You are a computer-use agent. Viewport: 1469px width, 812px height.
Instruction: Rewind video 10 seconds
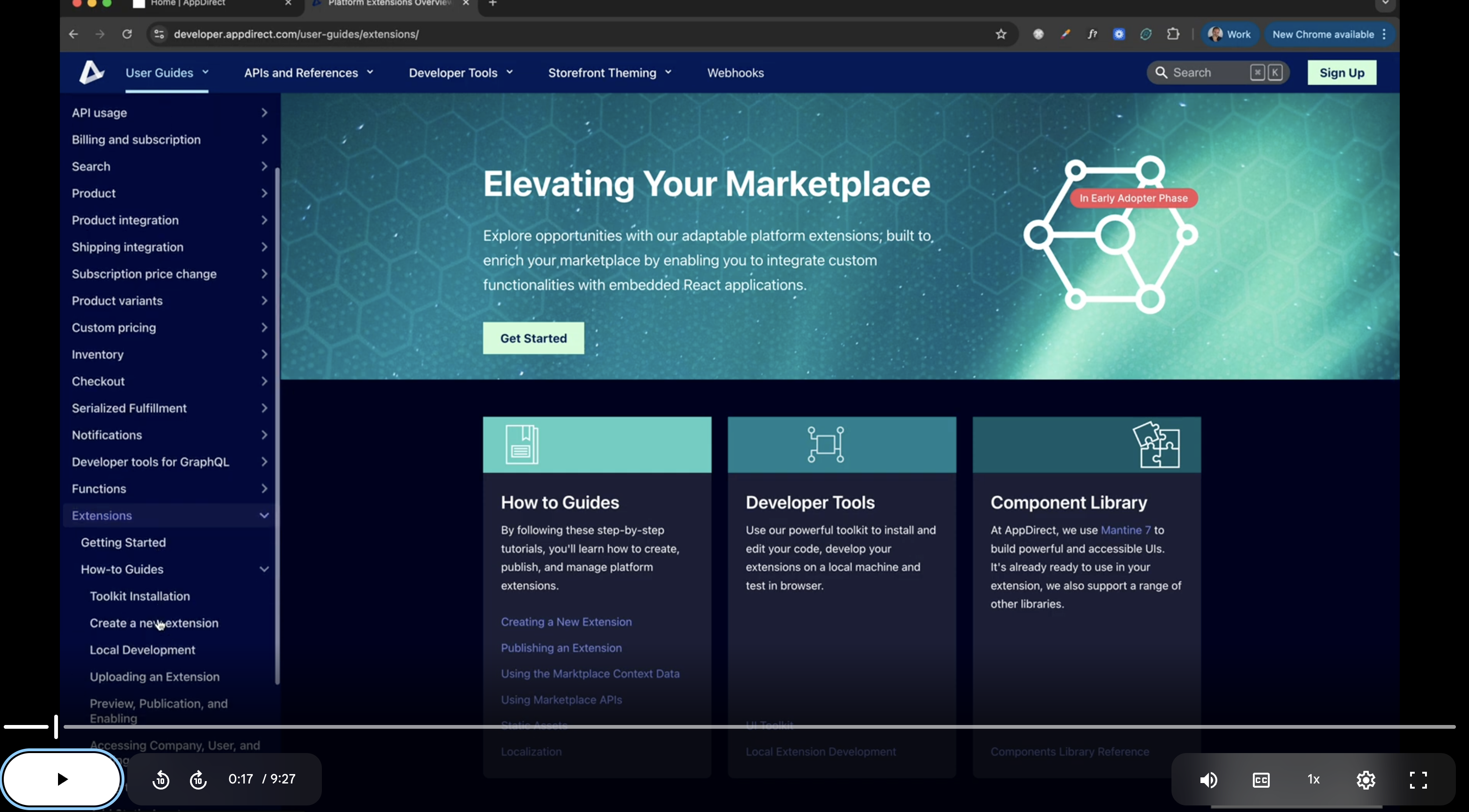(161, 779)
